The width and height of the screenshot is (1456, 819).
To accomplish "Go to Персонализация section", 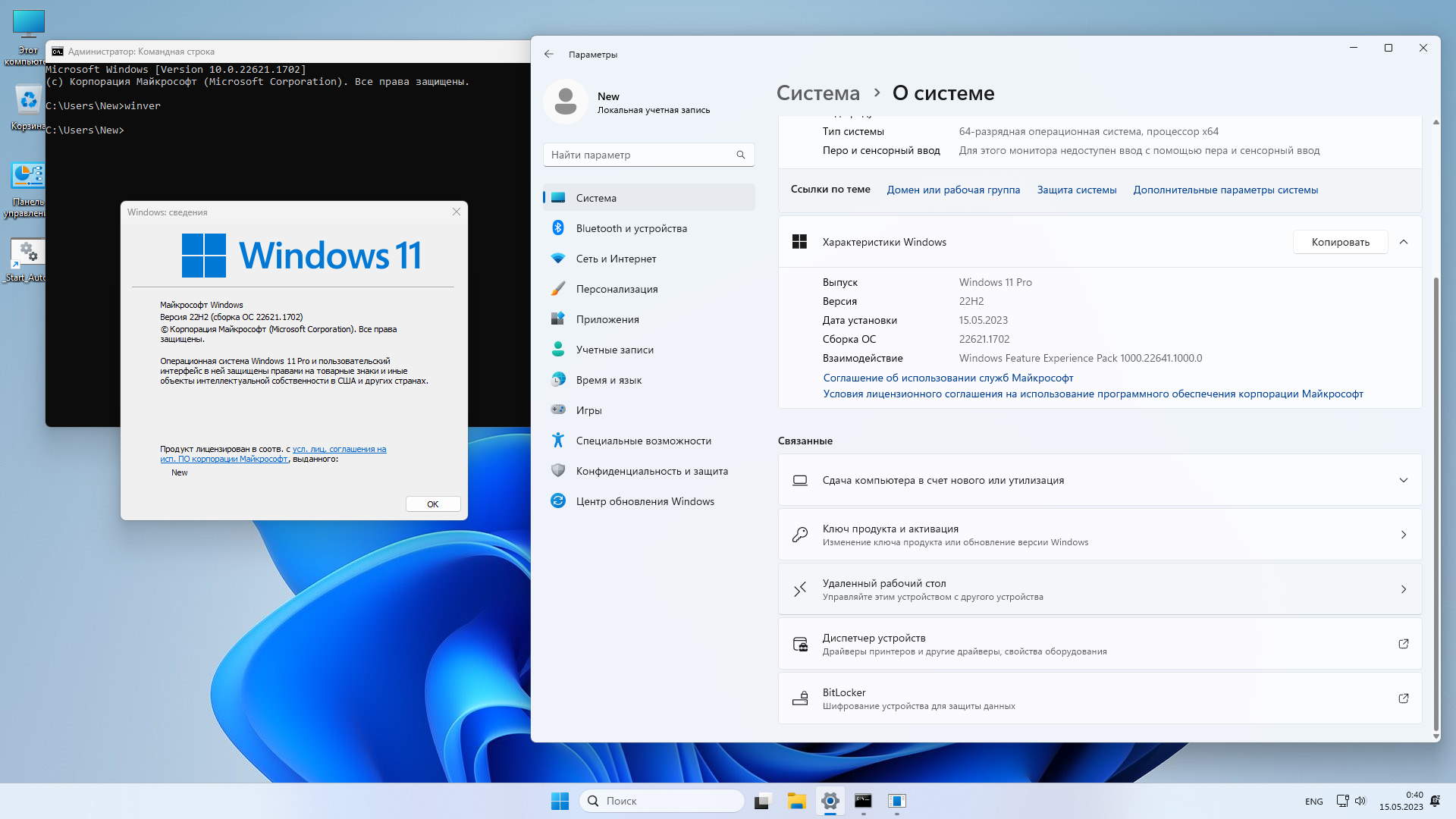I will point(617,289).
